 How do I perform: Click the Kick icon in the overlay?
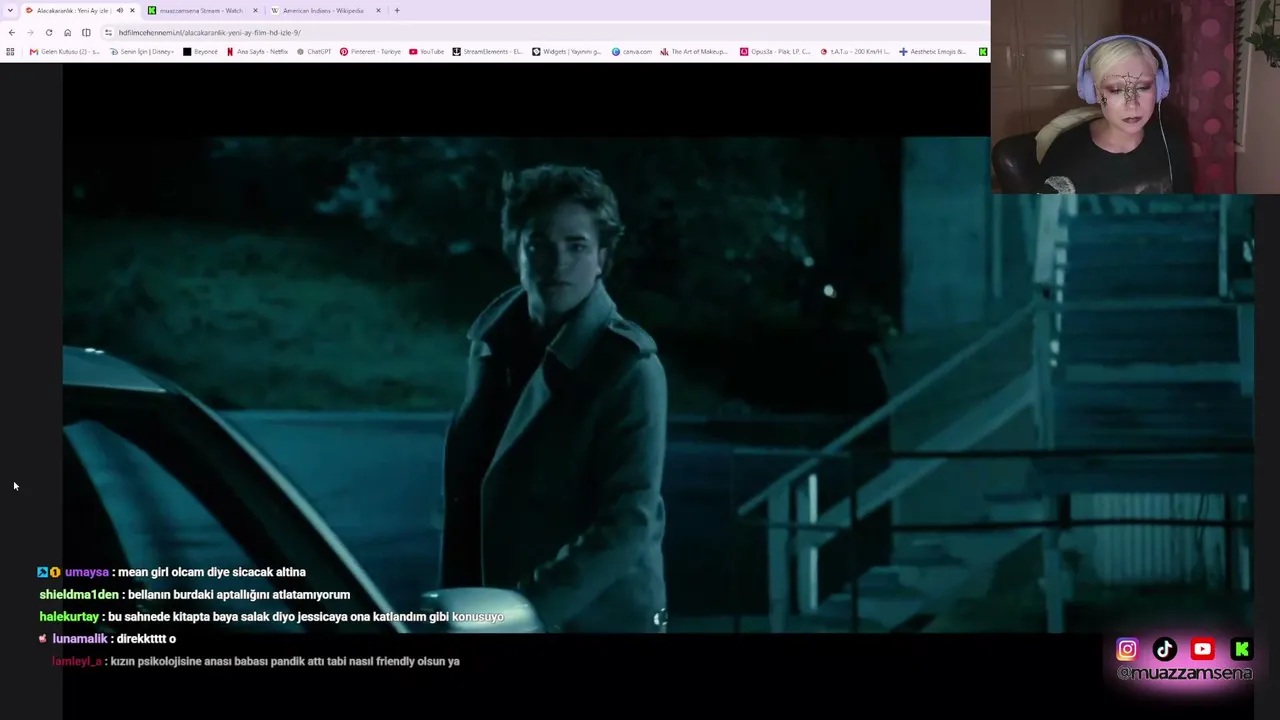point(1241,650)
